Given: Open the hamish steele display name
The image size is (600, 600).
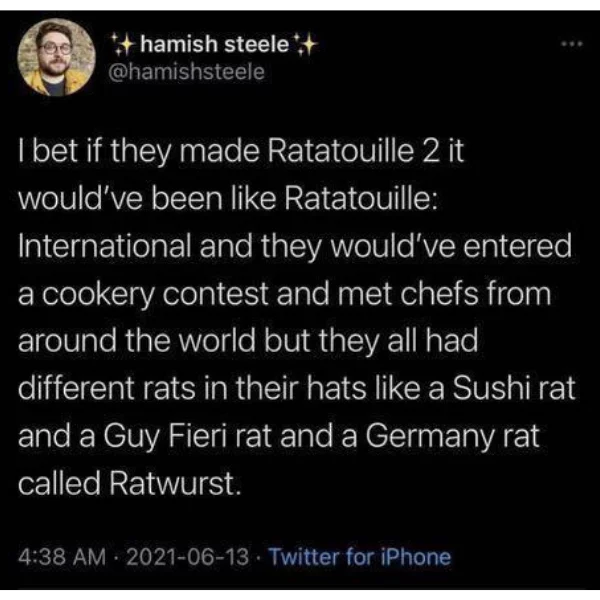Looking at the screenshot, I should (x=214, y=44).
